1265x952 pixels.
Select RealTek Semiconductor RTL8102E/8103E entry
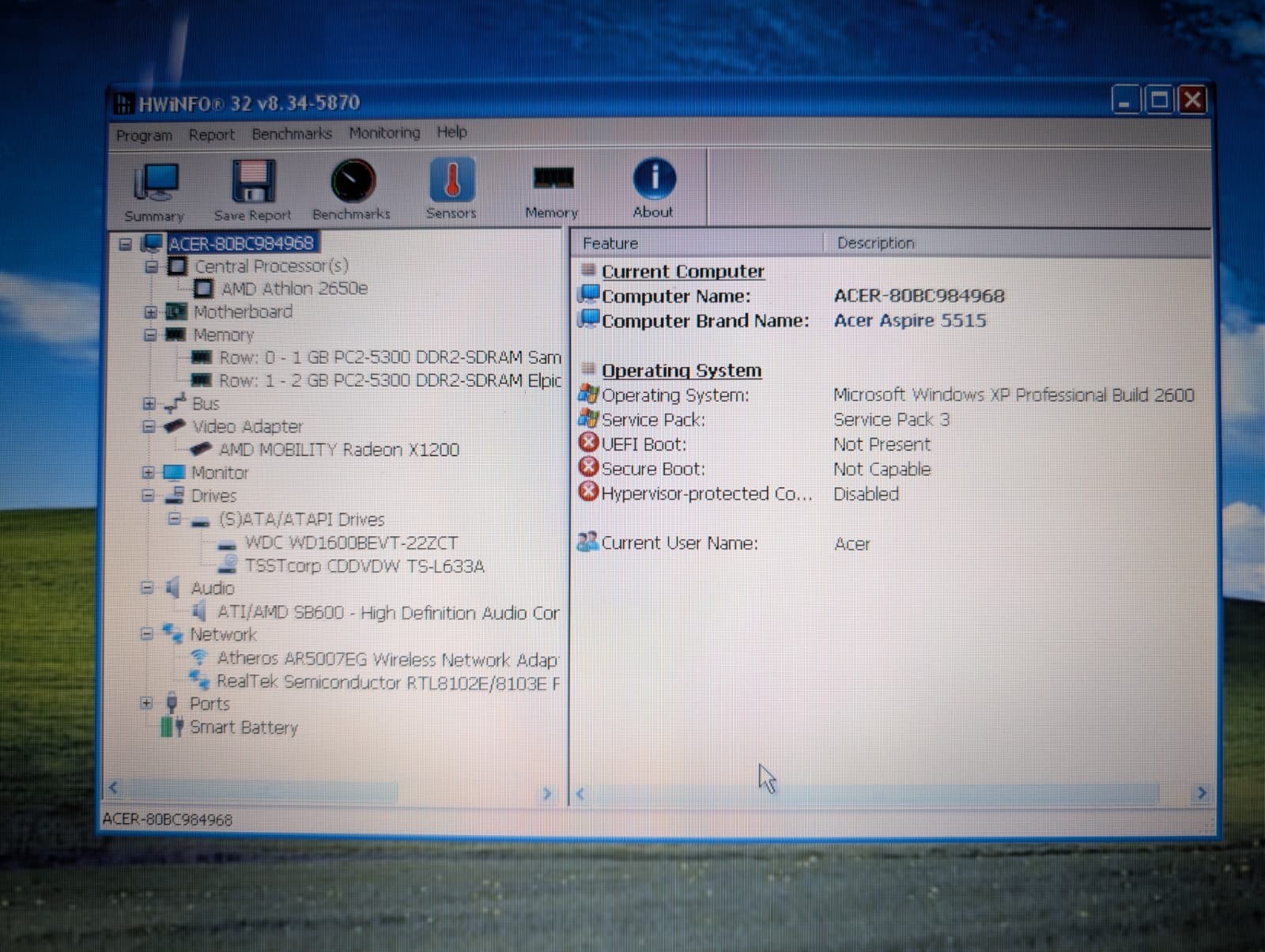point(387,682)
